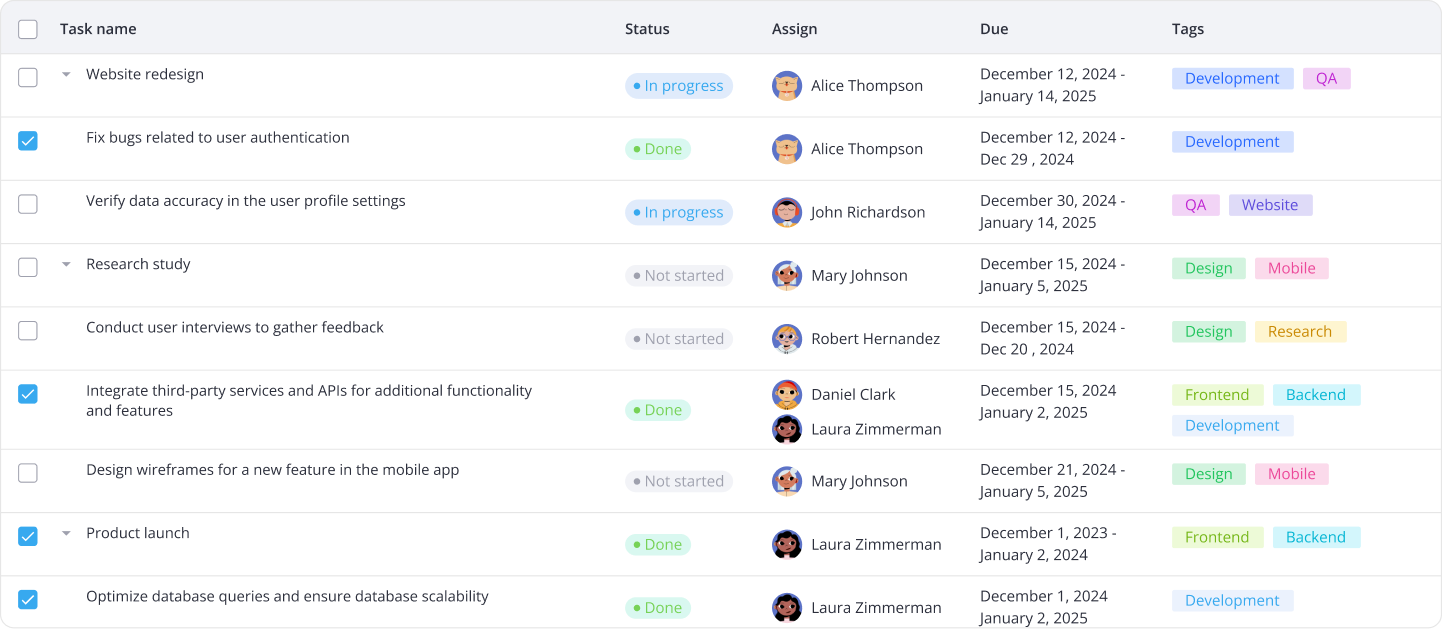Screen dimensions: 1442x629
Task: Collapse the Website redesign task group
Action: (x=66, y=74)
